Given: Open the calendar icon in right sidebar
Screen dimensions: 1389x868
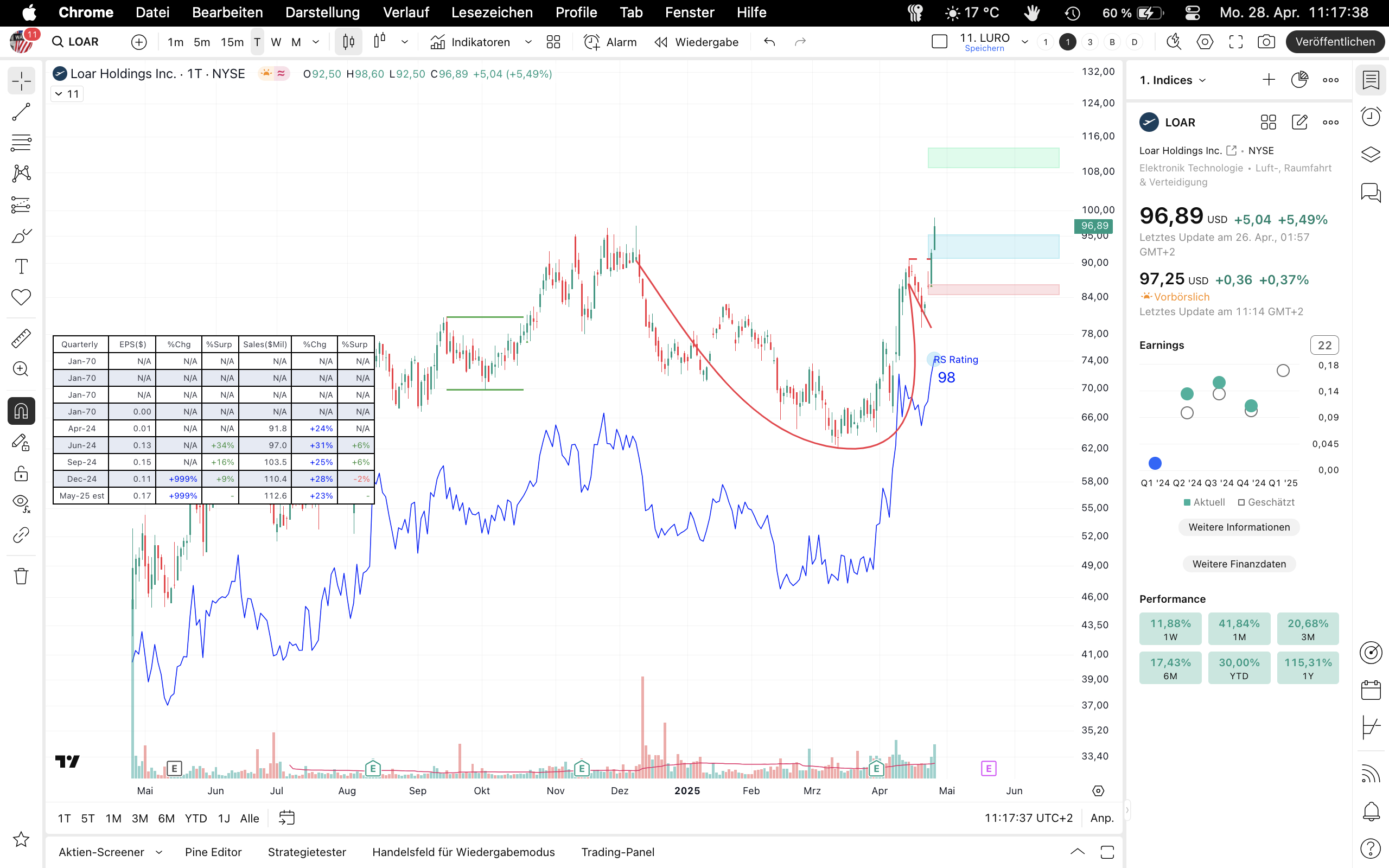Looking at the screenshot, I should [x=1371, y=690].
